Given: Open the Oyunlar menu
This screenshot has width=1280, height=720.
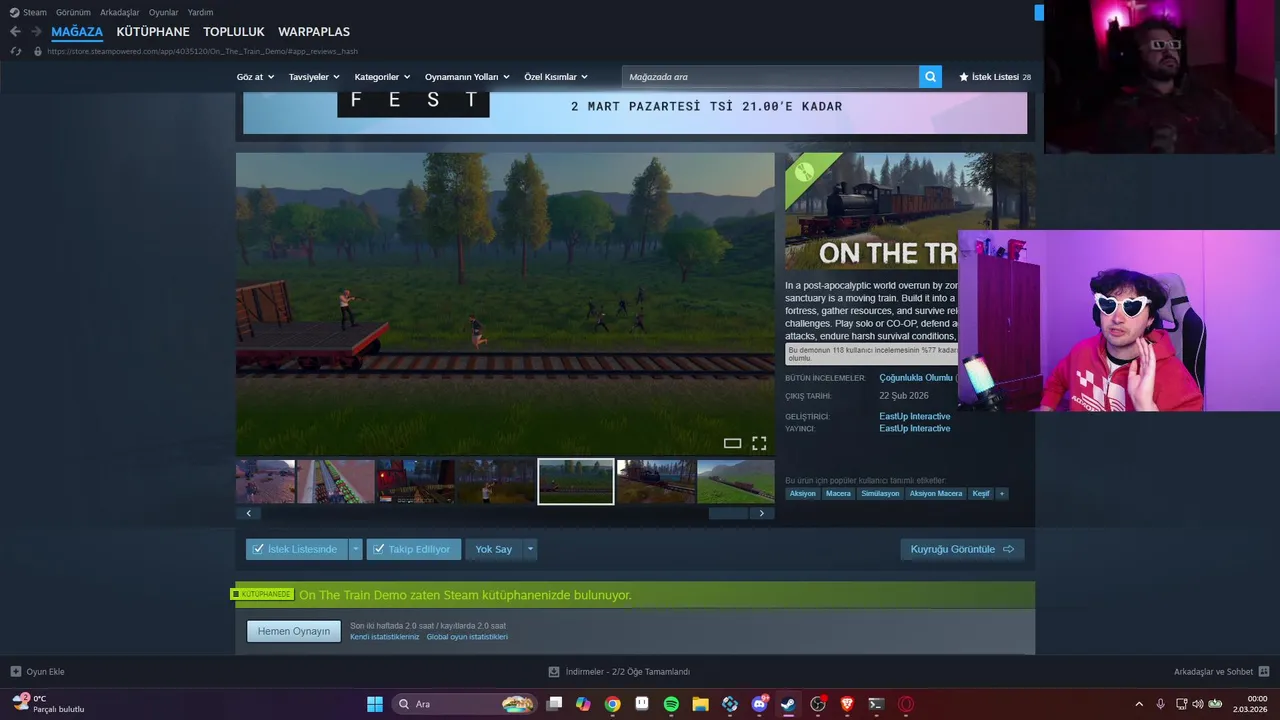Looking at the screenshot, I should click(164, 12).
